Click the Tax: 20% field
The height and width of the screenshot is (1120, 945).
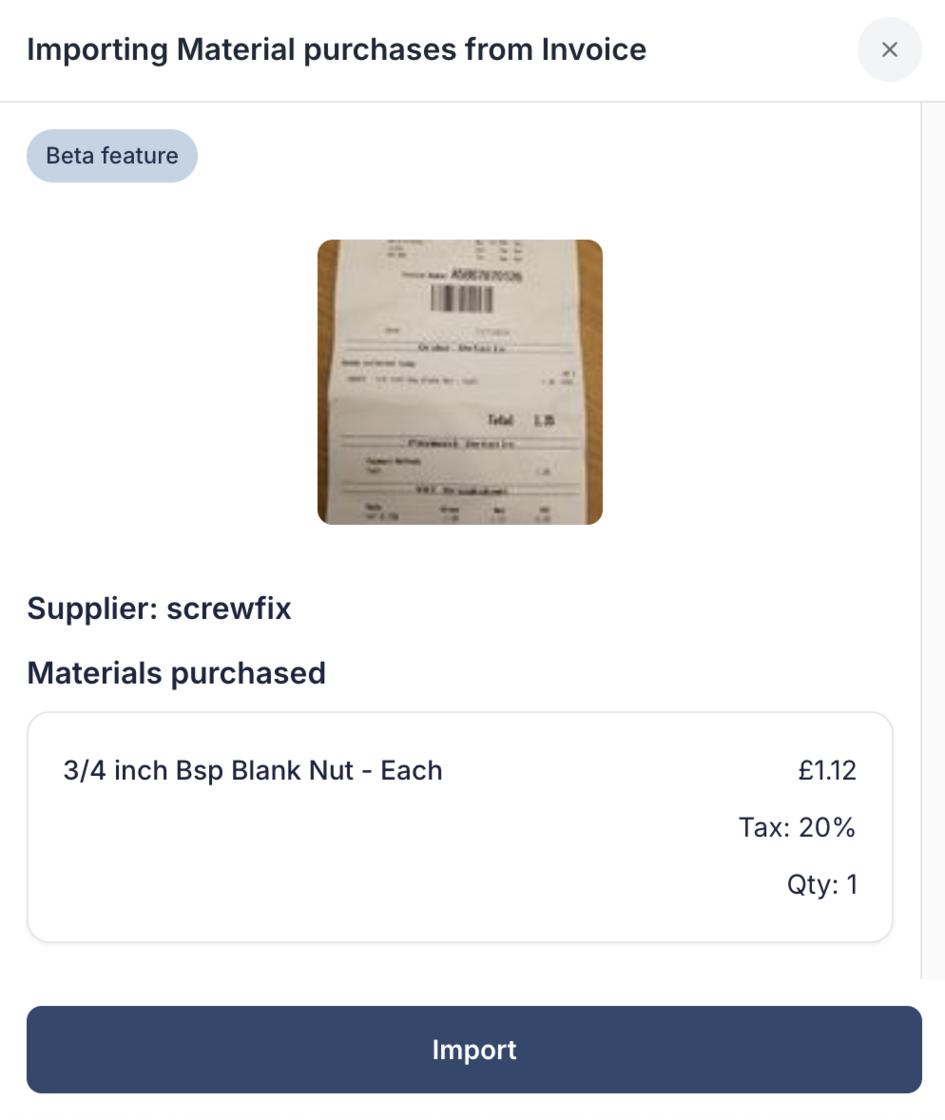pyautogui.click(x=797, y=827)
